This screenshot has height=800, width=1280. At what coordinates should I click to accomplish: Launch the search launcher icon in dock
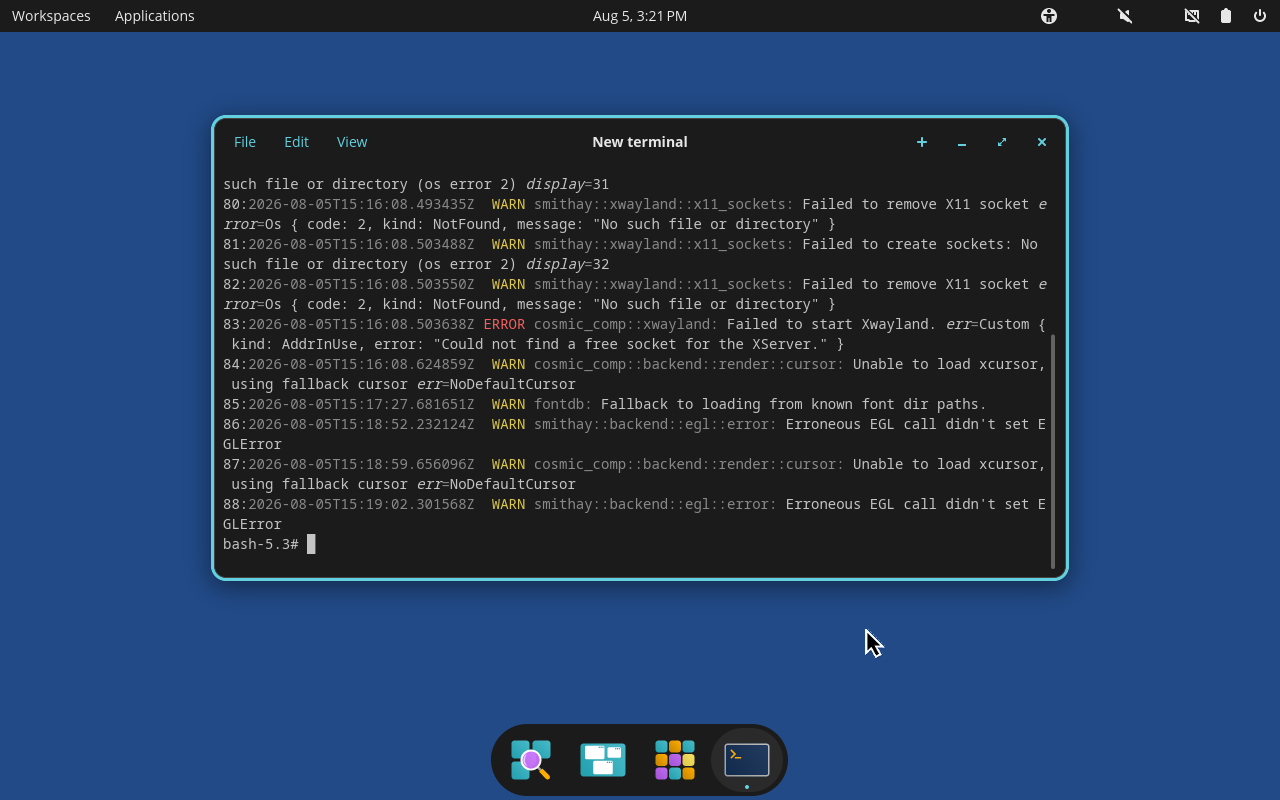(x=531, y=760)
